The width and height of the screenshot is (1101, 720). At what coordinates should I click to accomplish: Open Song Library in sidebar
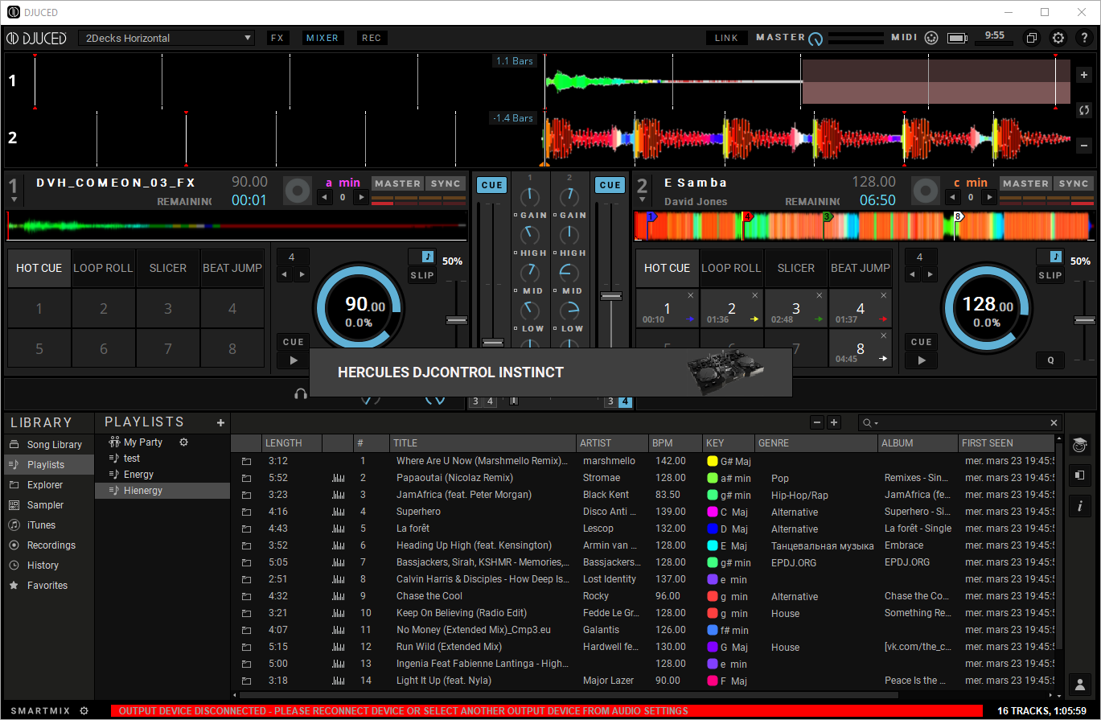coord(49,445)
